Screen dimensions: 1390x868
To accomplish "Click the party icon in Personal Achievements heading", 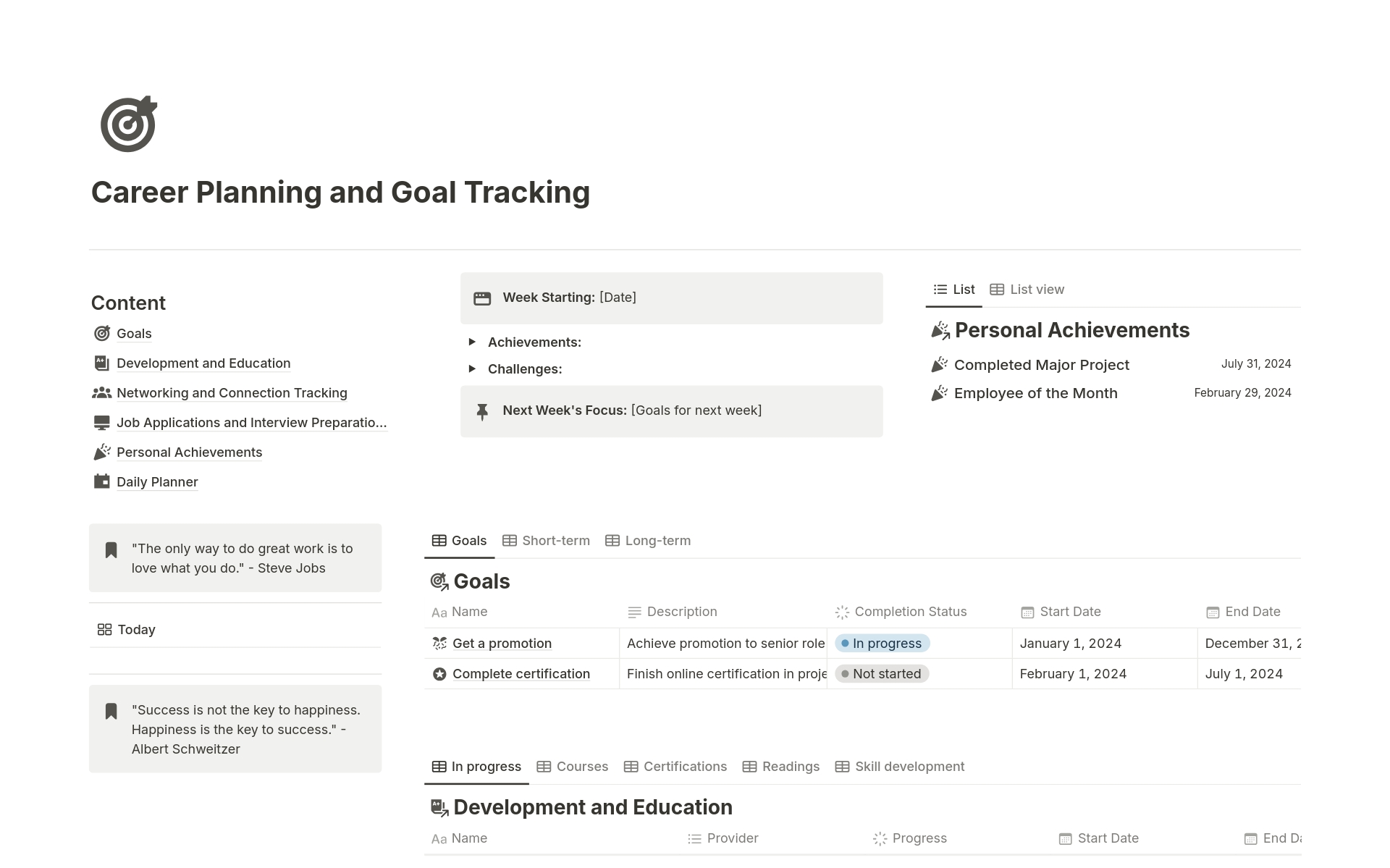I will point(940,331).
